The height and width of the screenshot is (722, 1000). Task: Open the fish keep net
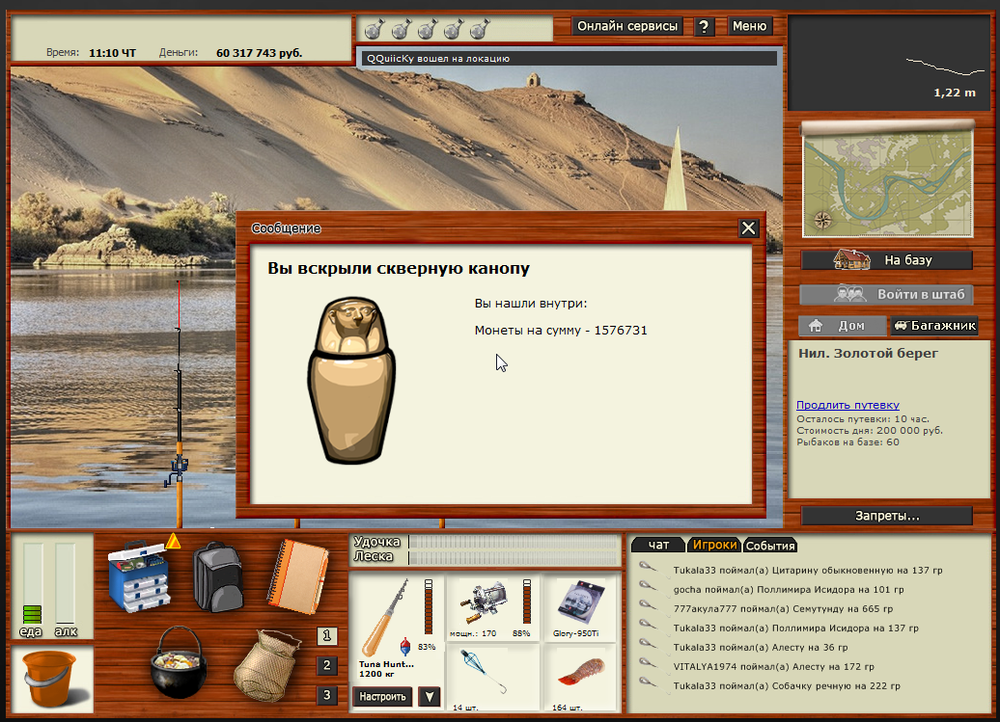coord(267,665)
